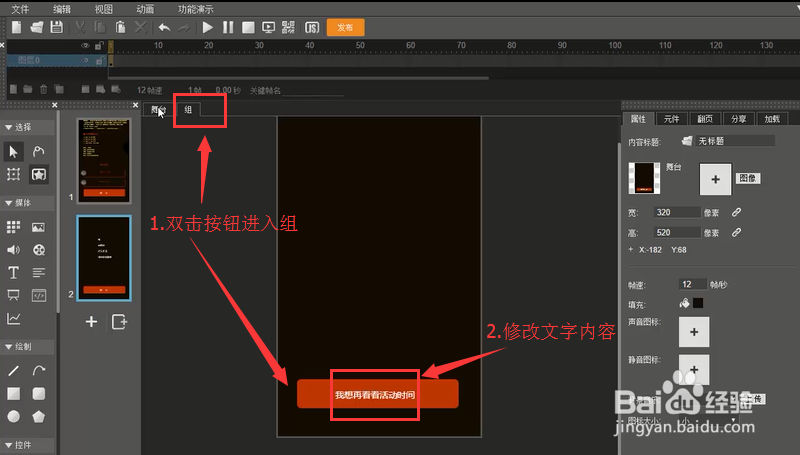The height and width of the screenshot is (455, 800).
Task: Open the 文件 menu
Action: [x=20, y=9]
